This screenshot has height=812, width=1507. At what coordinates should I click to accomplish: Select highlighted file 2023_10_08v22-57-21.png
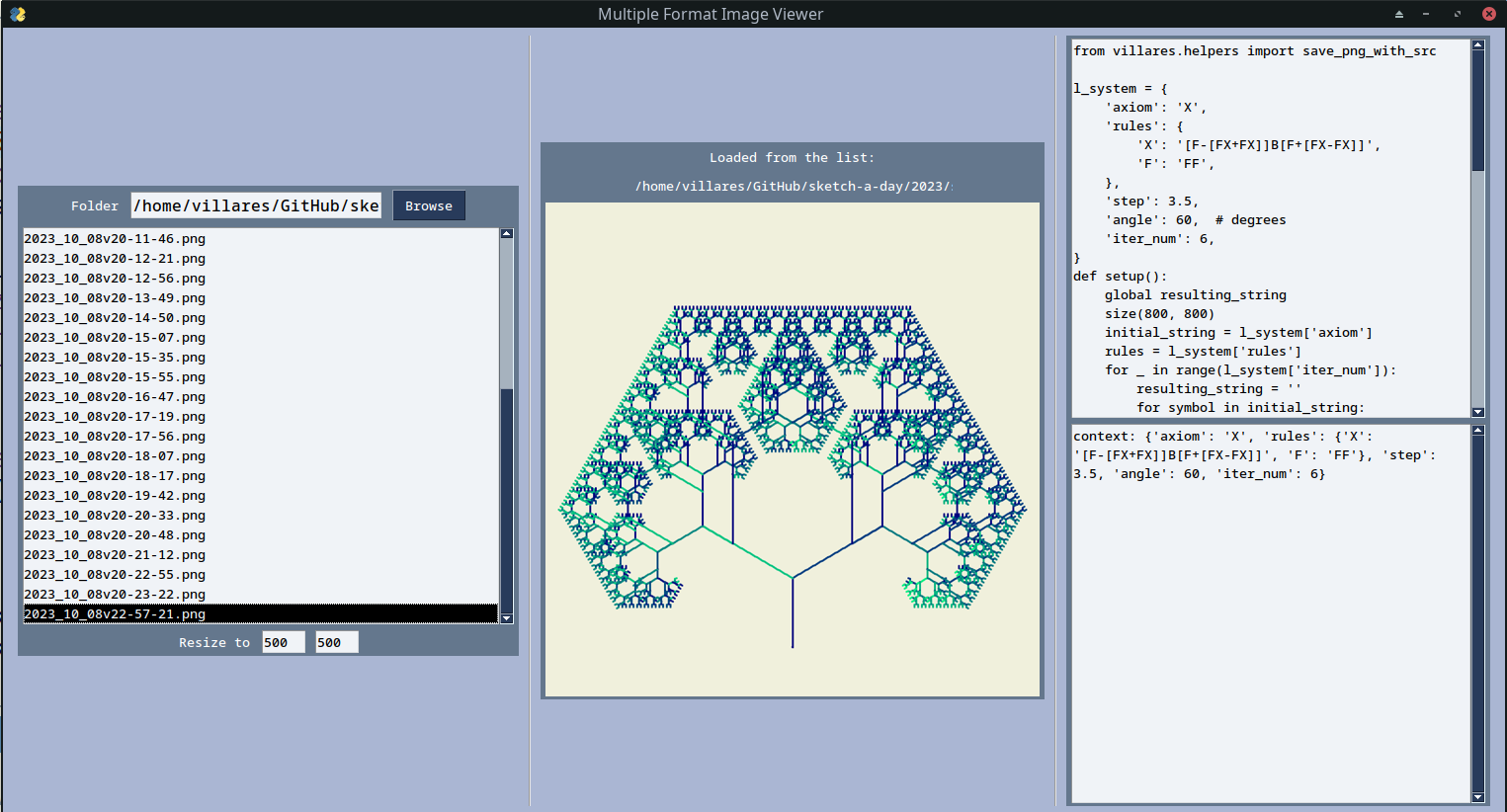[x=115, y=614]
